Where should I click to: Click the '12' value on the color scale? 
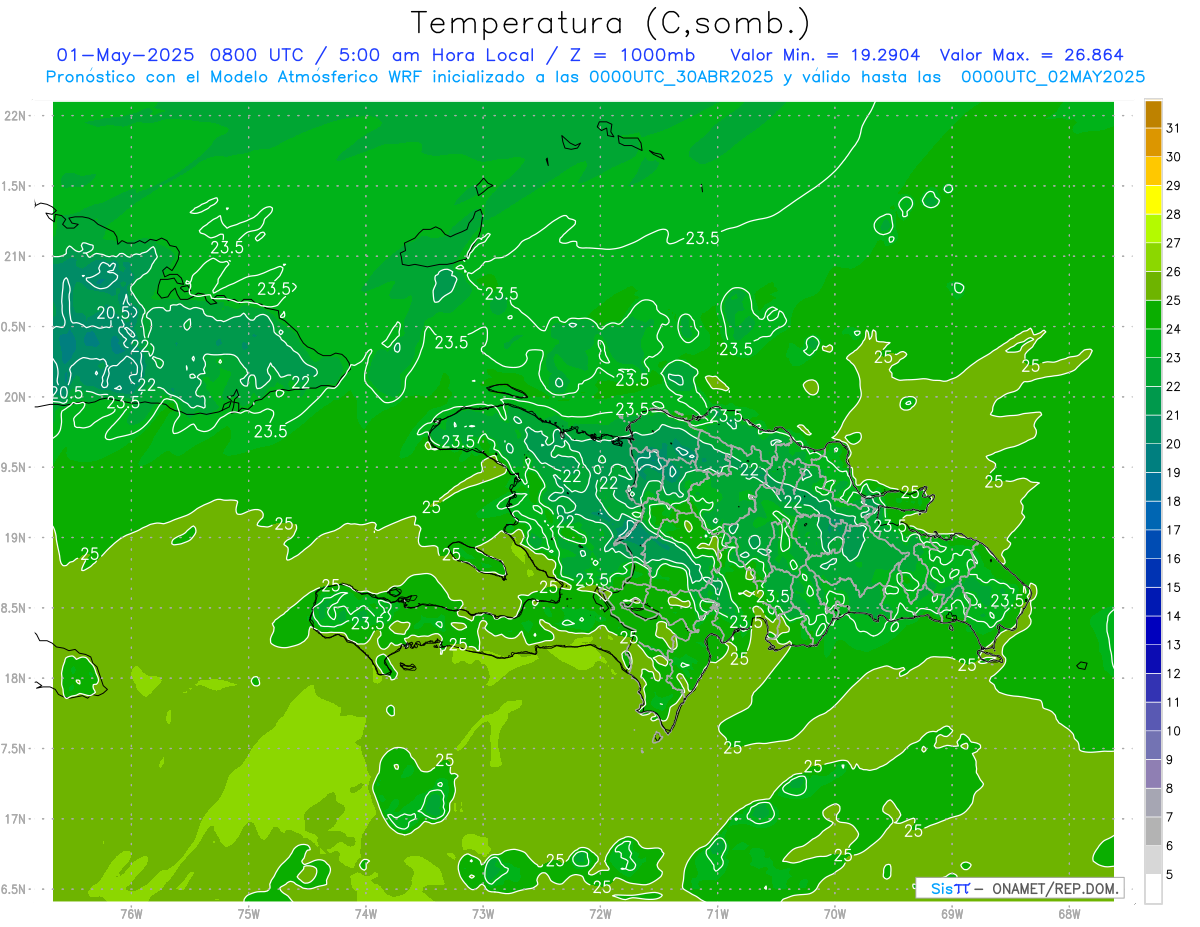click(x=1174, y=673)
